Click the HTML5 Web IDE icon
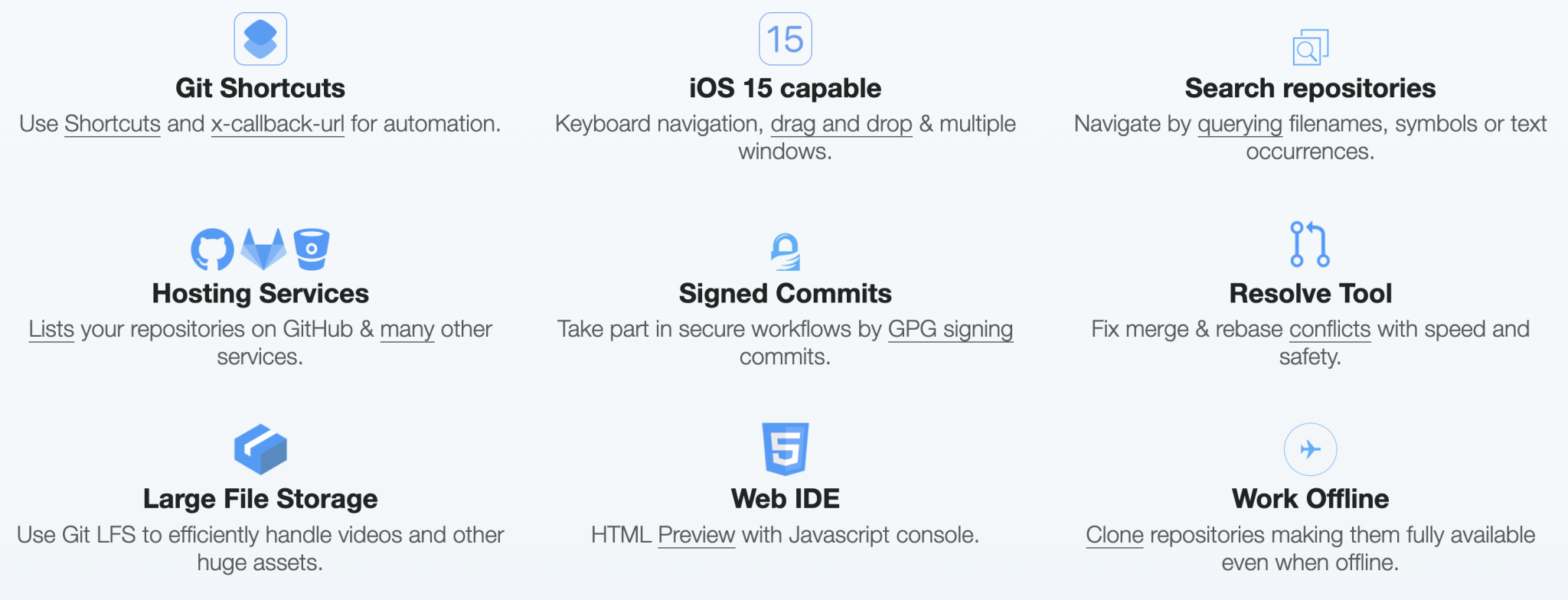 tap(785, 449)
